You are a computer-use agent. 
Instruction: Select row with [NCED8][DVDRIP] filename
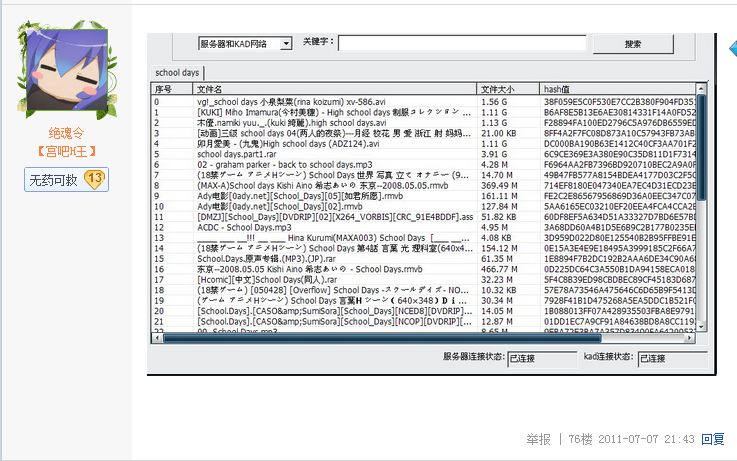(423, 311)
